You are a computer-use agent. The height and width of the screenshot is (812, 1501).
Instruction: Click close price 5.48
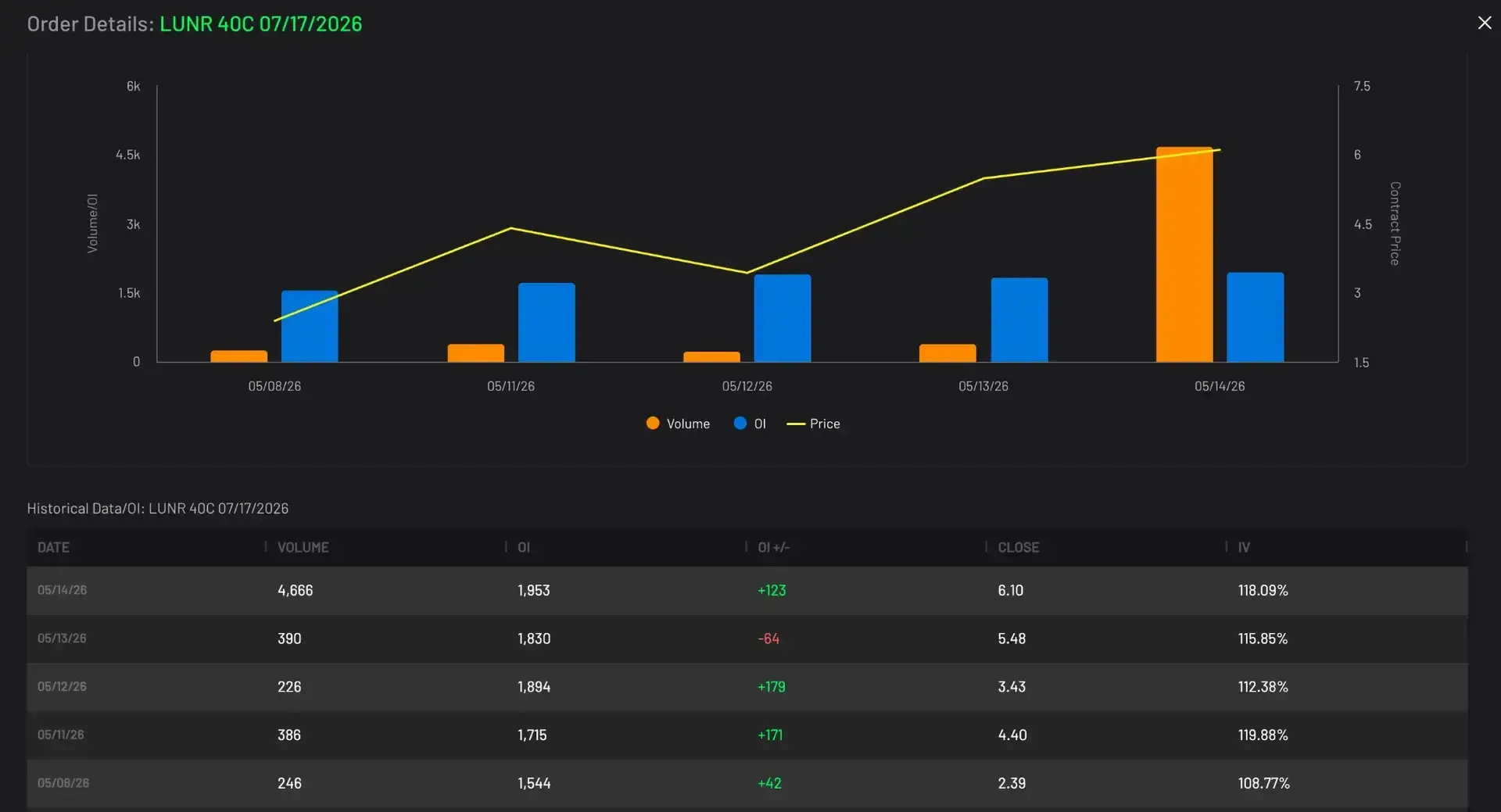(1012, 639)
